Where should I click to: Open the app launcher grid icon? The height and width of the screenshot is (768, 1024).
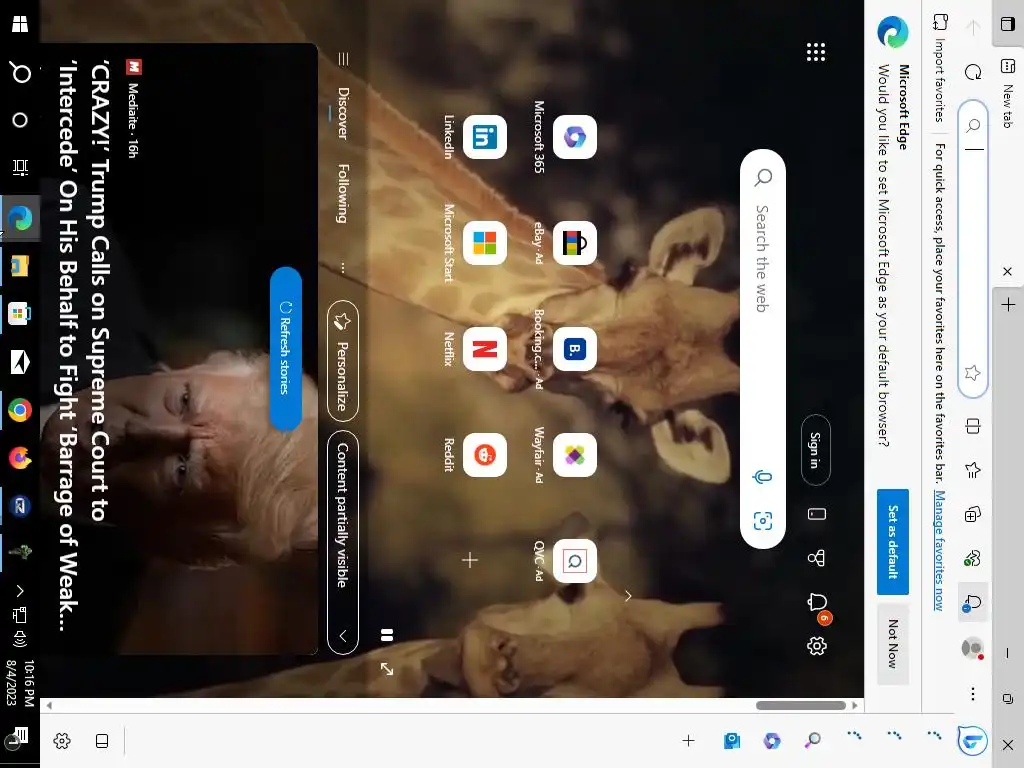click(x=816, y=52)
